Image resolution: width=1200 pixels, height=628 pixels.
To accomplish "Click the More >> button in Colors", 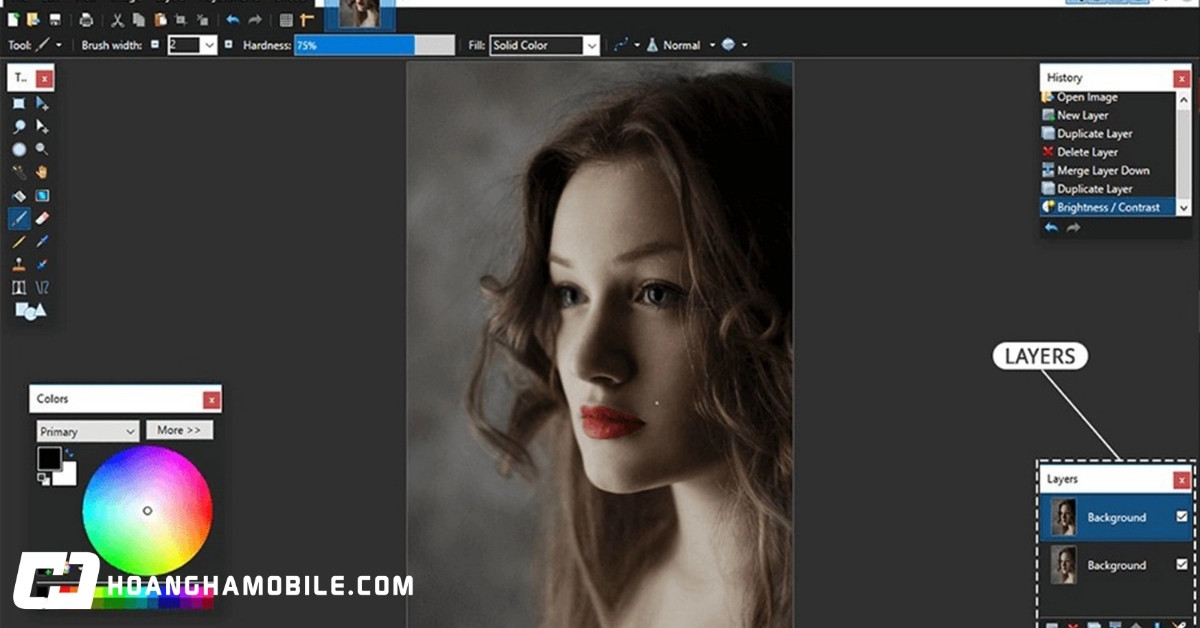I will coord(179,430).
